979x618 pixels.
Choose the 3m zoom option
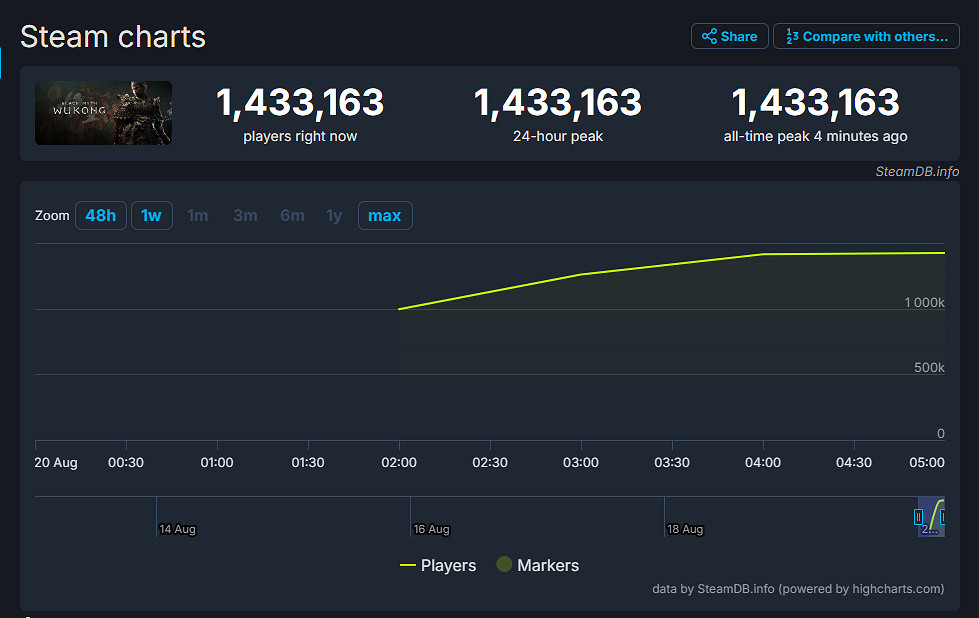(245, 215)
